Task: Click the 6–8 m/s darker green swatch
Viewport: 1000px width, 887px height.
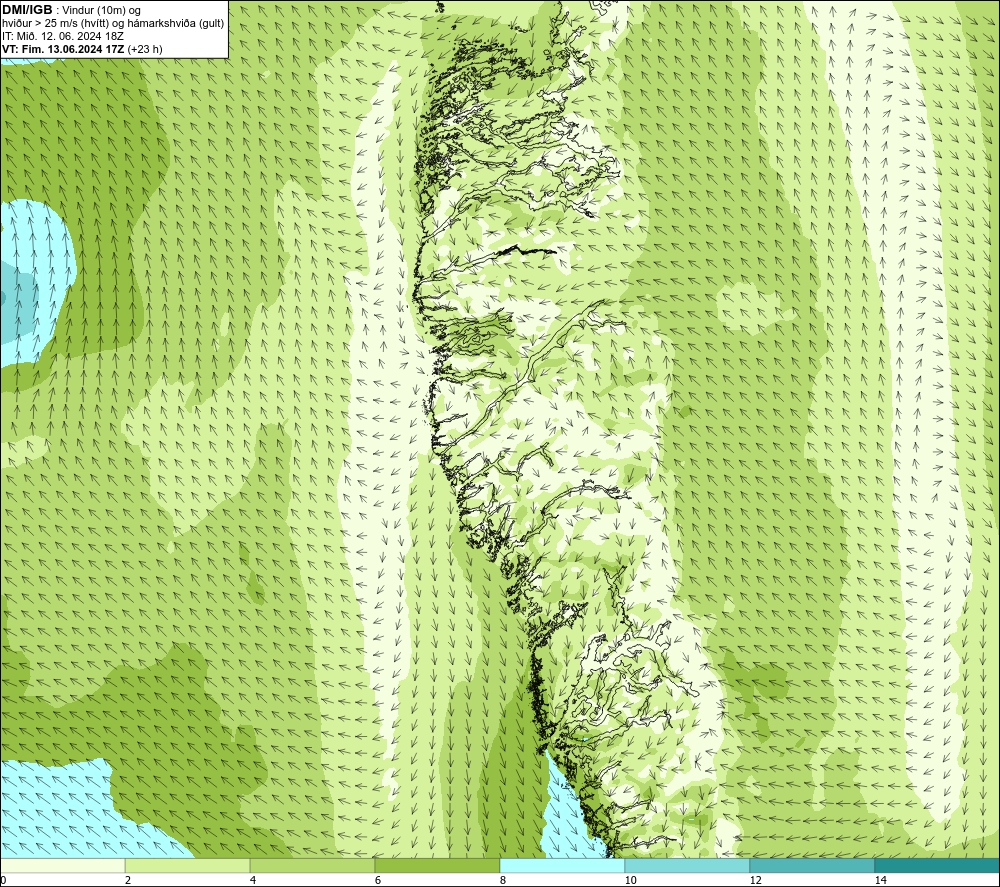Action: 438,866
